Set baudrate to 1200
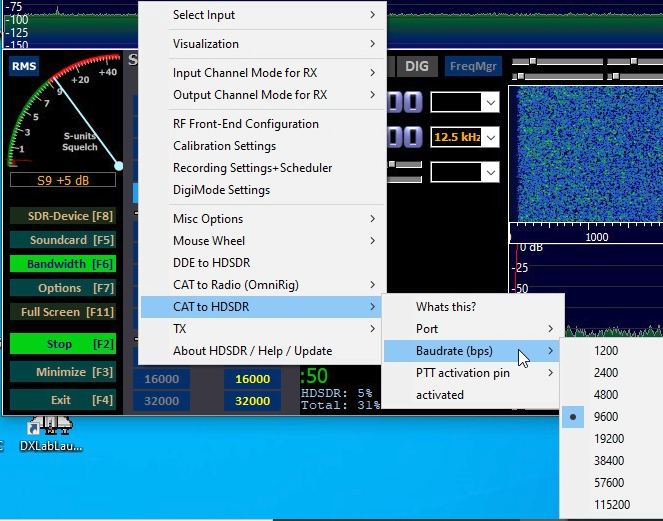Image resolution: width=663 pixels, height=521 pixels. (612, 351)
